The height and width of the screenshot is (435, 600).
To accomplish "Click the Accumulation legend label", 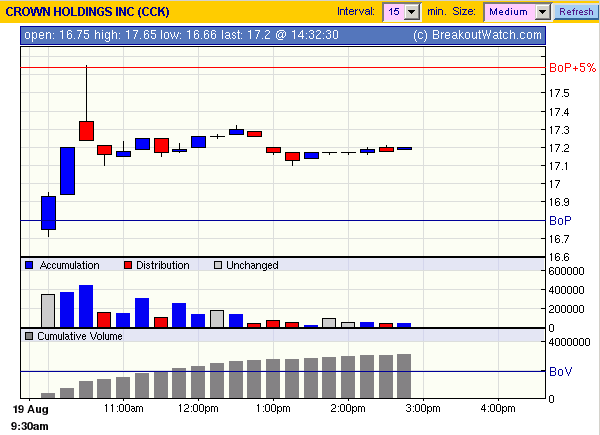I will [69, 265].
